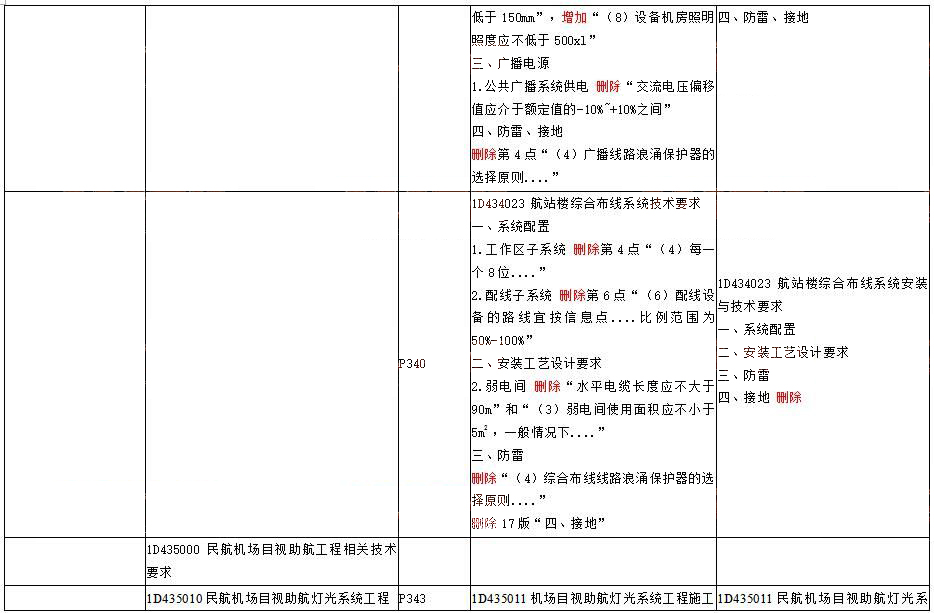
Task: Select the 1D435010 民航机场目视助航灯光系统工程 cell
Action: pos(267,599)
